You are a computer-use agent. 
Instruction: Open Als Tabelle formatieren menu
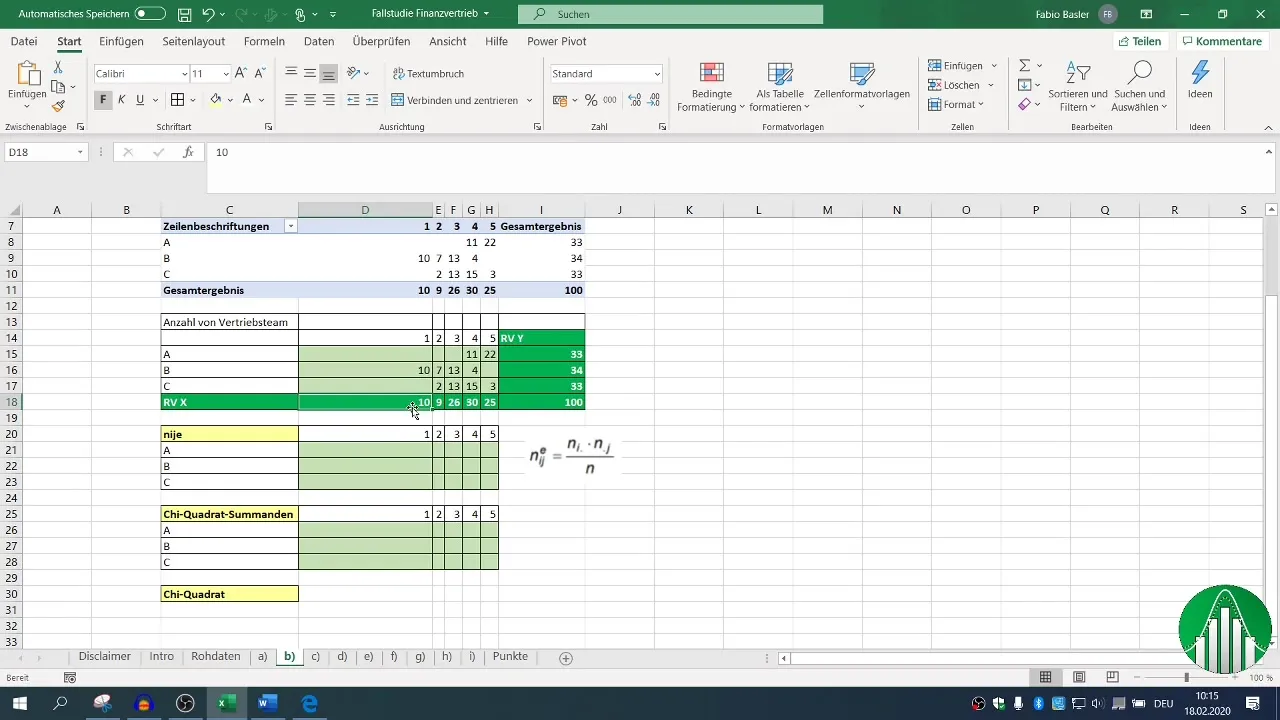coord(780,87)
